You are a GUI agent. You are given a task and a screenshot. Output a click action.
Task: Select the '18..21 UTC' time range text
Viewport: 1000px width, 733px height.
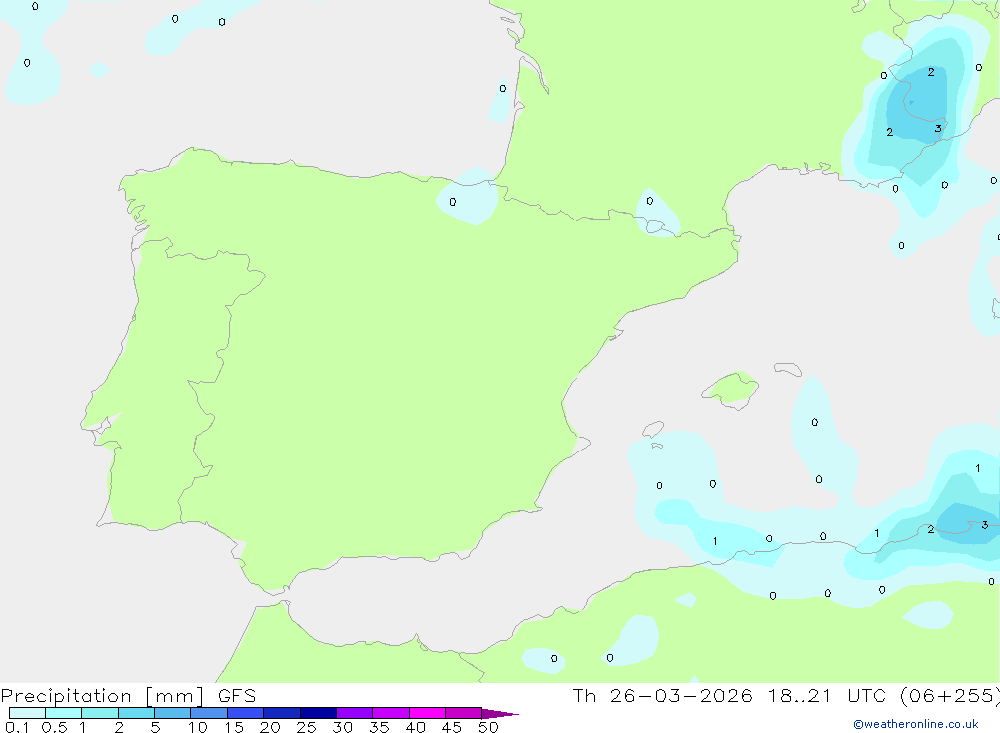pos(827,695)
